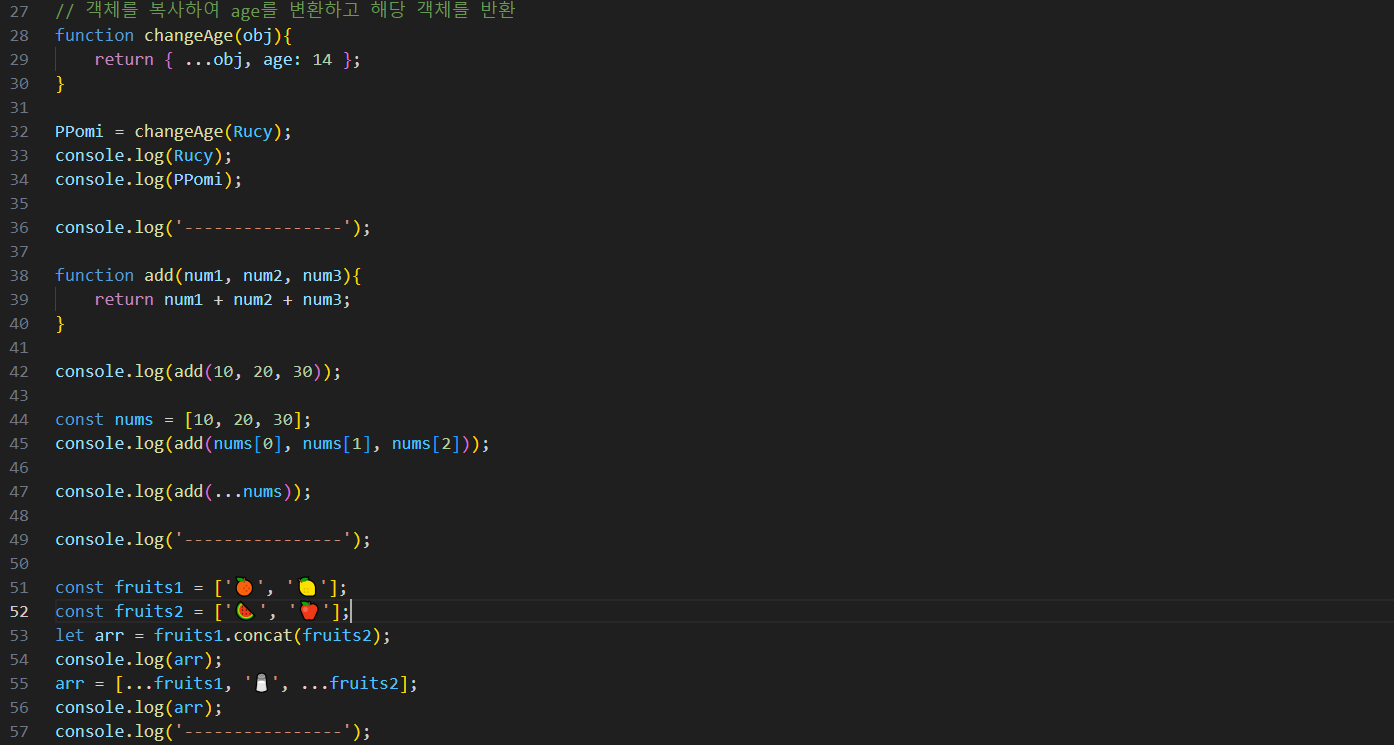Viewport: 1394px width, 745px height.
Task: Click the salt shaker emoji on line 55
Action: tap(262, 683)
